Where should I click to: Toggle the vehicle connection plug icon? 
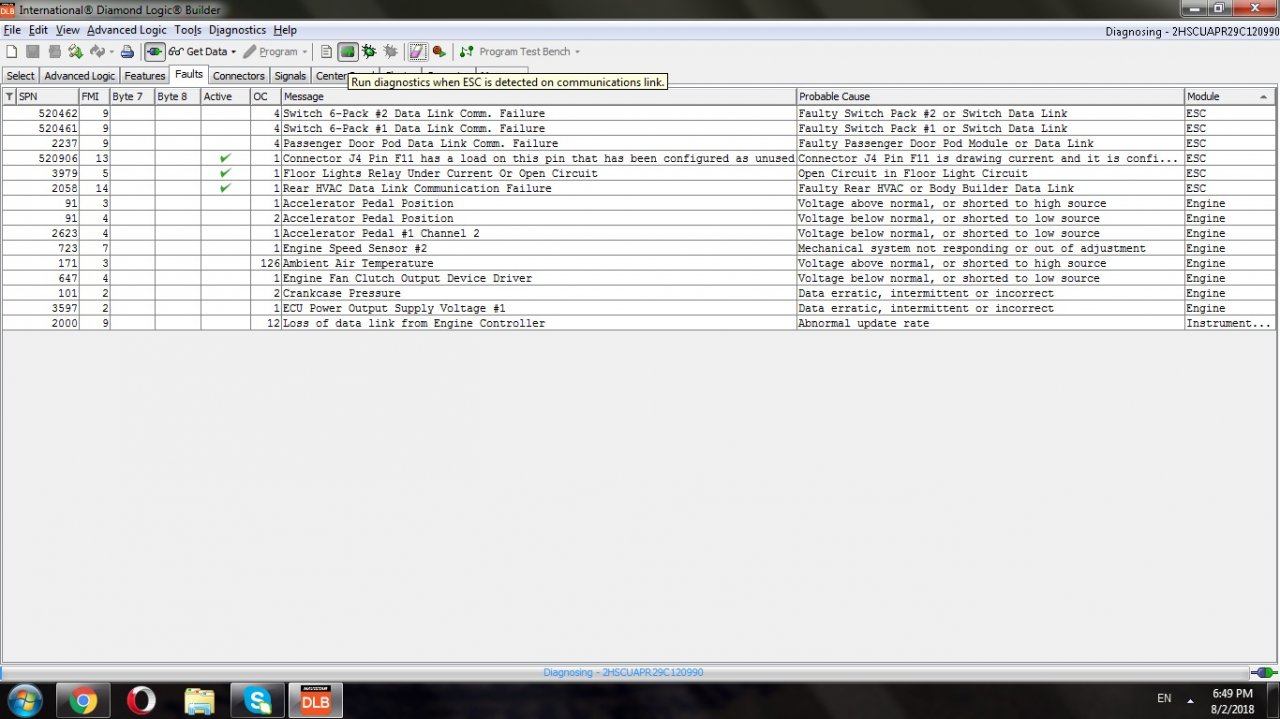tap(155, 52)
